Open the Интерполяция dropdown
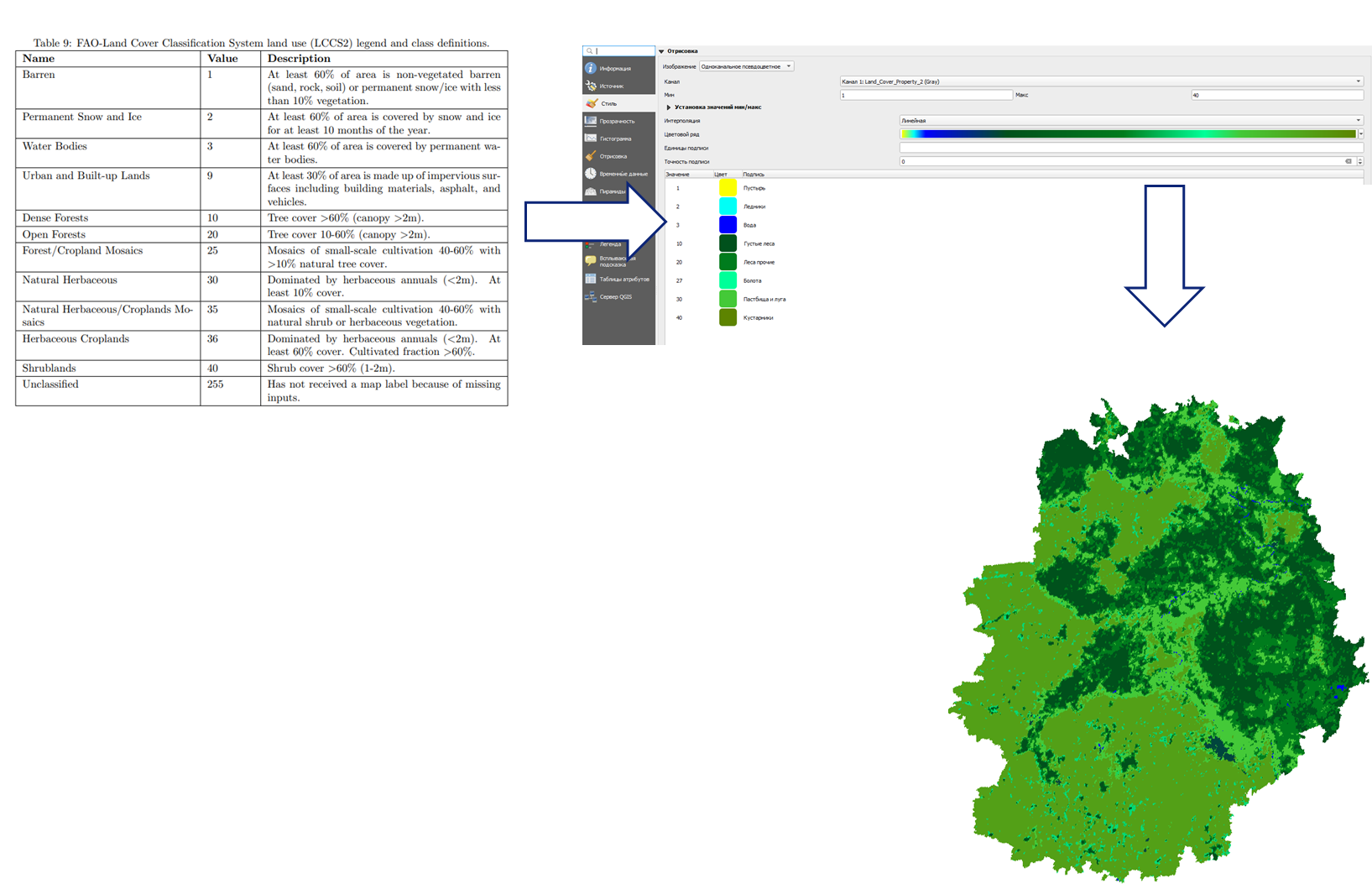The width and height of the screenshot is (1372, 884). pyautogui.click(x=1130, y=120)
